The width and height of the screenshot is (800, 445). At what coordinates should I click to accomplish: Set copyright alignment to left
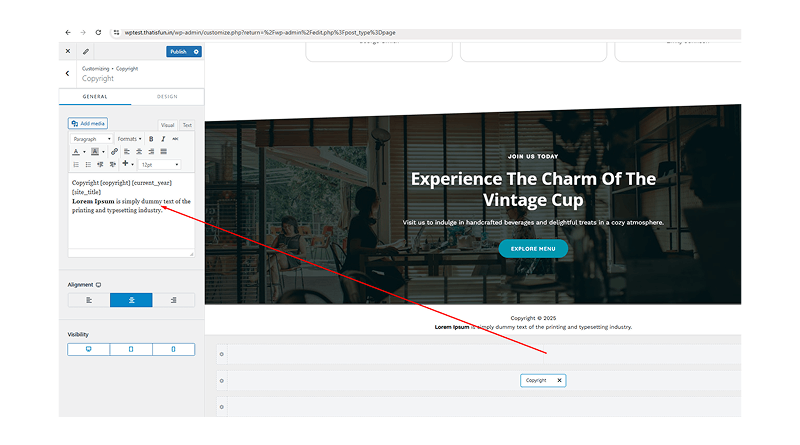[x=89, y=300]
